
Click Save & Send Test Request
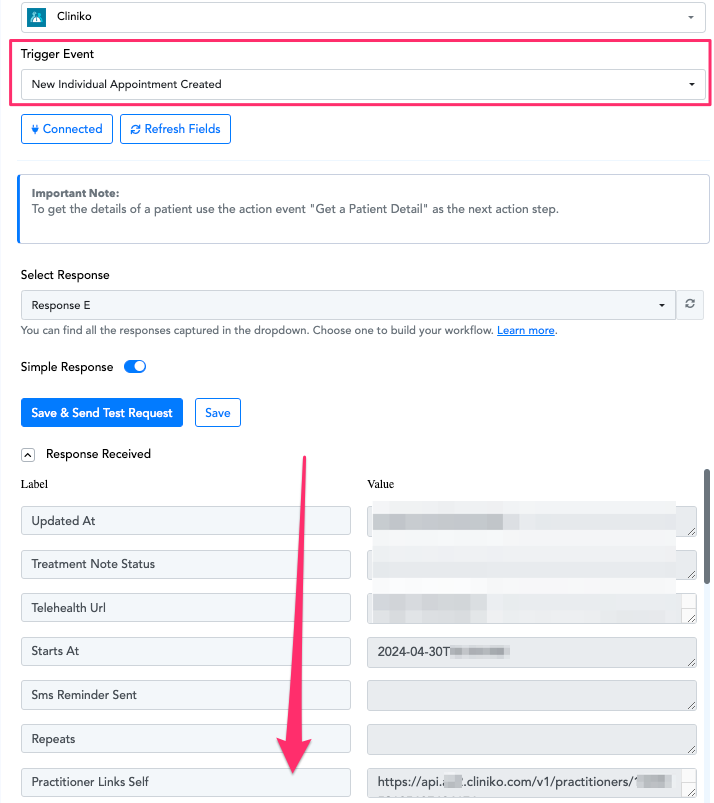click(x=102, y=413)
